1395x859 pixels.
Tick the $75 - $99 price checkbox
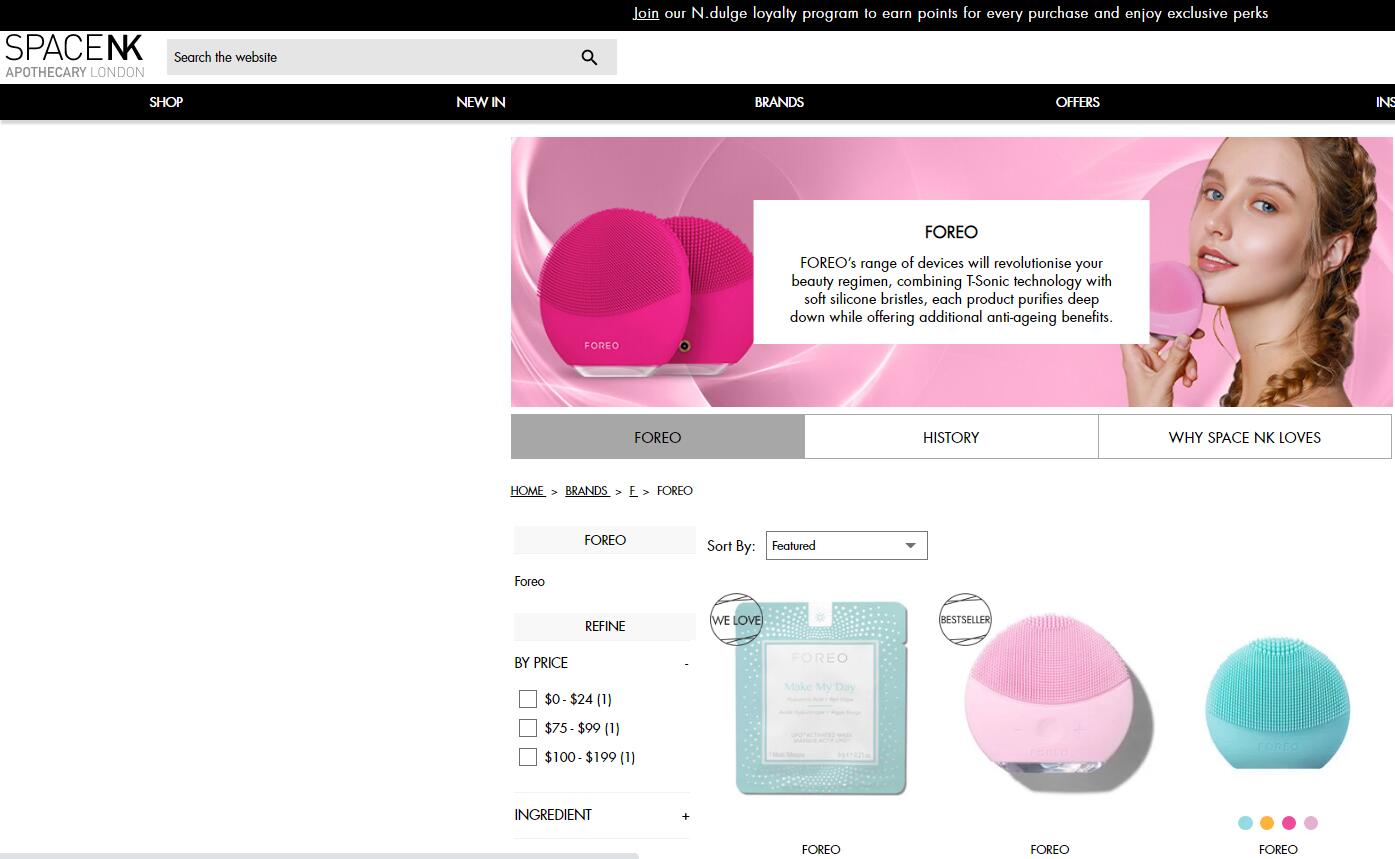[x=528, y=728]
